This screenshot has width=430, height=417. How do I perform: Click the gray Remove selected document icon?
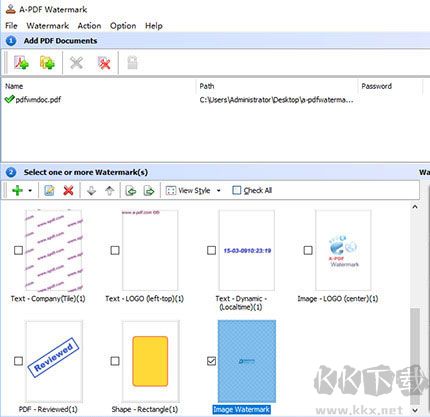(77, 63)
